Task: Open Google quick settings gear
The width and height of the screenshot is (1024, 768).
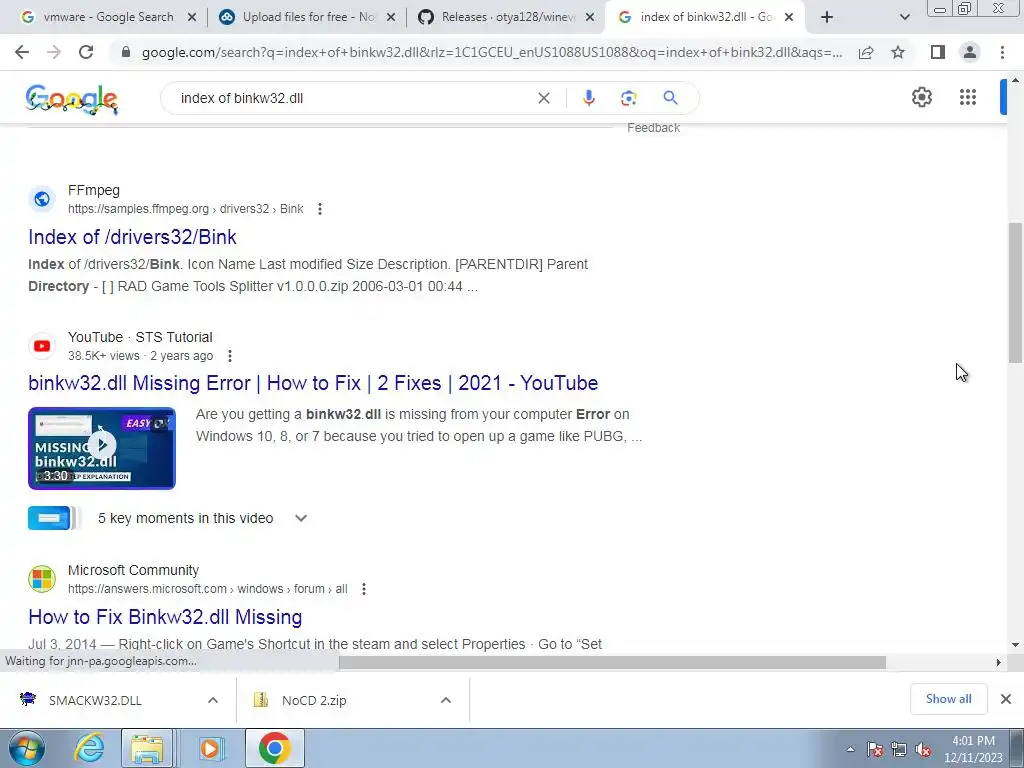Action: click(x=921, y=97)
